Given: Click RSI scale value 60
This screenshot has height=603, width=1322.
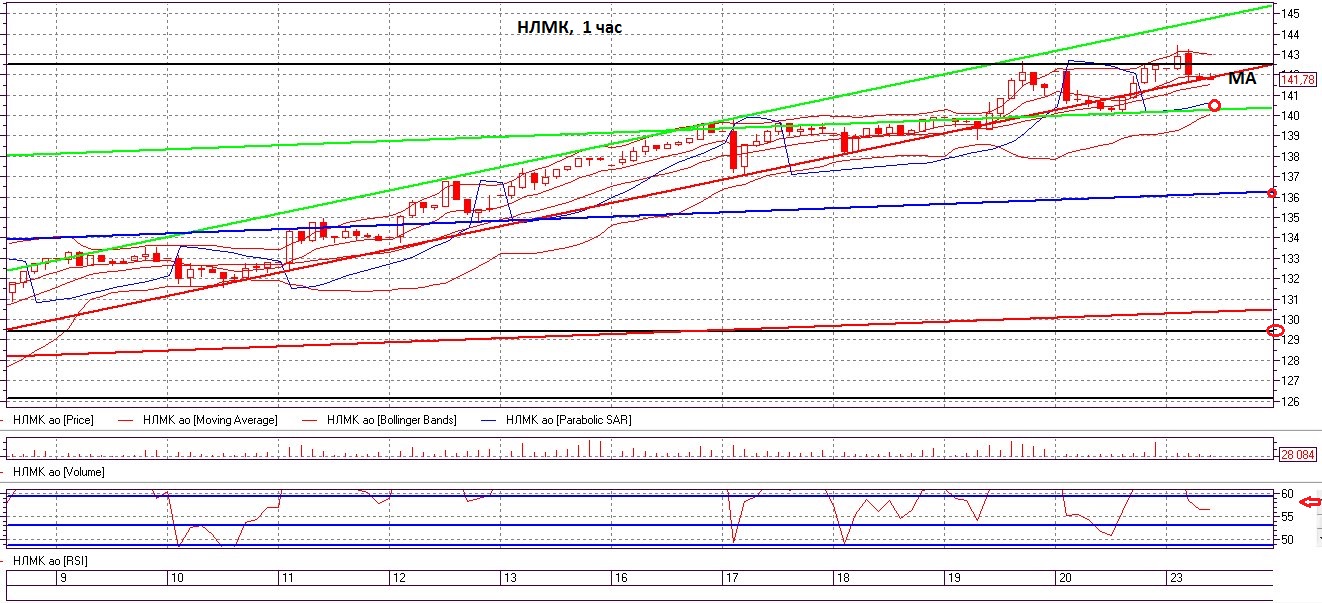Looking at the screenshot, I should (1286, 495).
